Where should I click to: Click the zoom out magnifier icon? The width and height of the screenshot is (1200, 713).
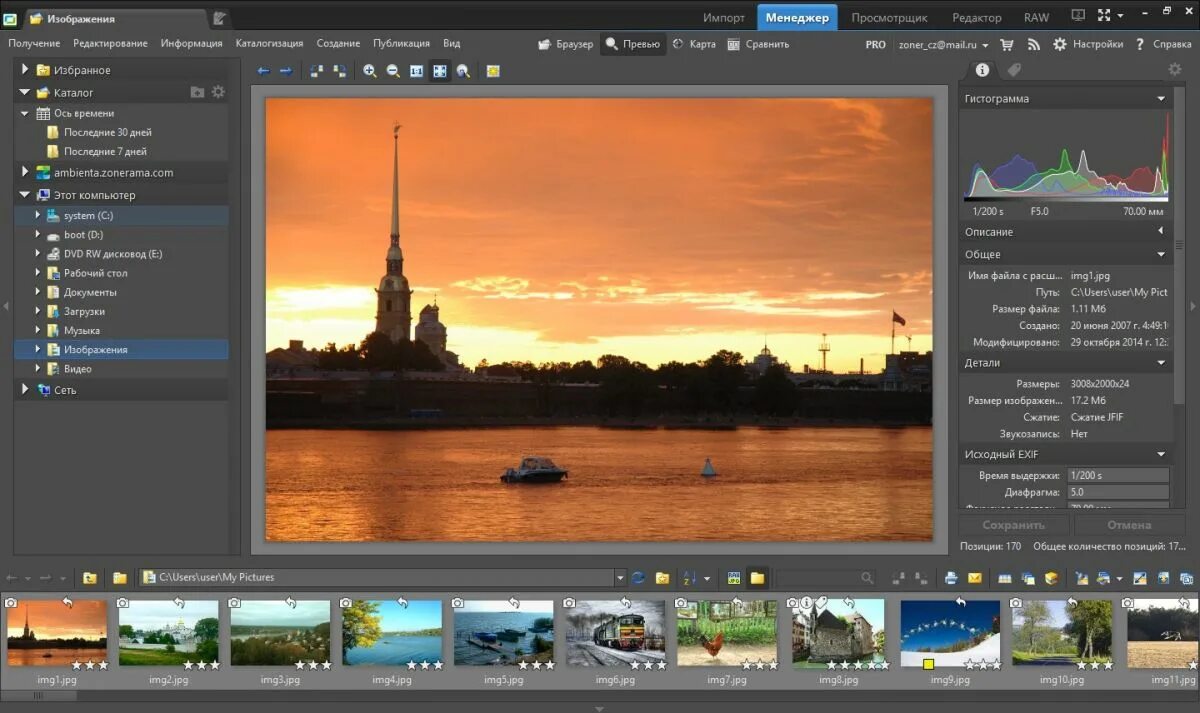click(x=393, y=71)
